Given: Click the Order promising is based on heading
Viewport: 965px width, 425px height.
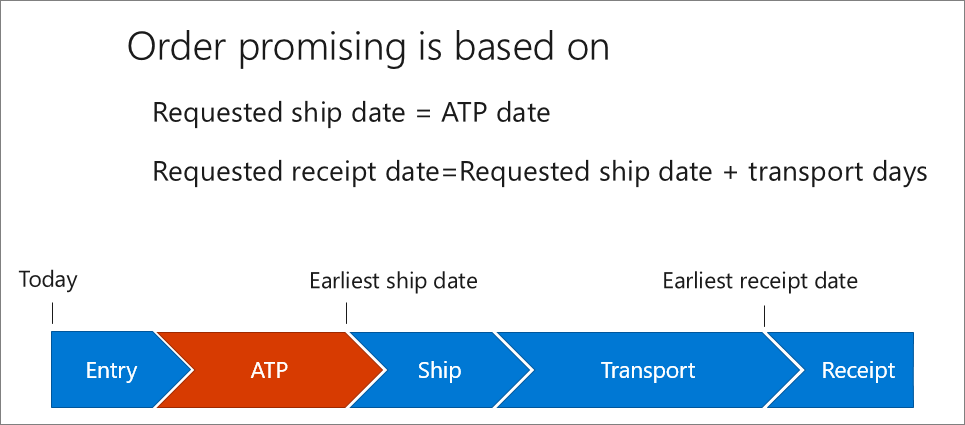Looking at the screenshot, I should pyautogui.click(x=368, y=49).
